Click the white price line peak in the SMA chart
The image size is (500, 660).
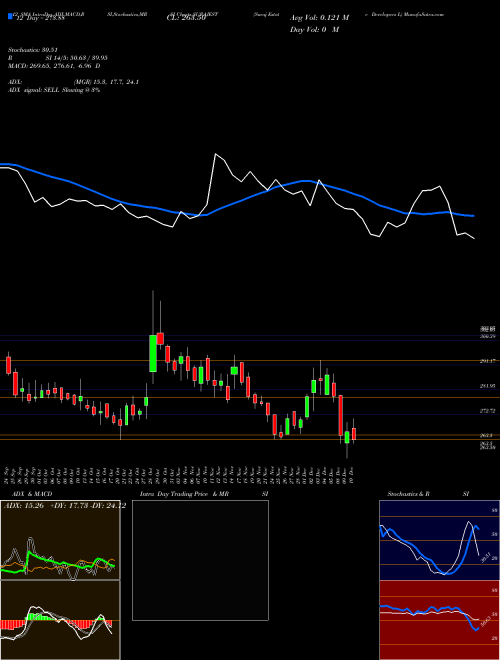point(215,154)
